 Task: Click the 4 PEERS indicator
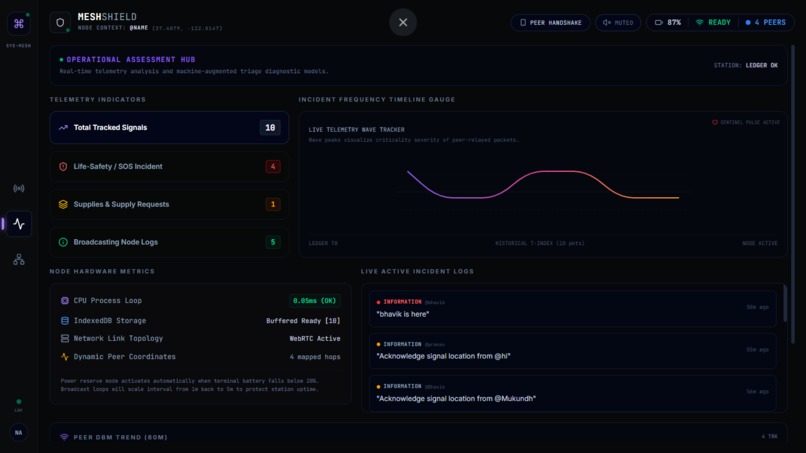765,23
